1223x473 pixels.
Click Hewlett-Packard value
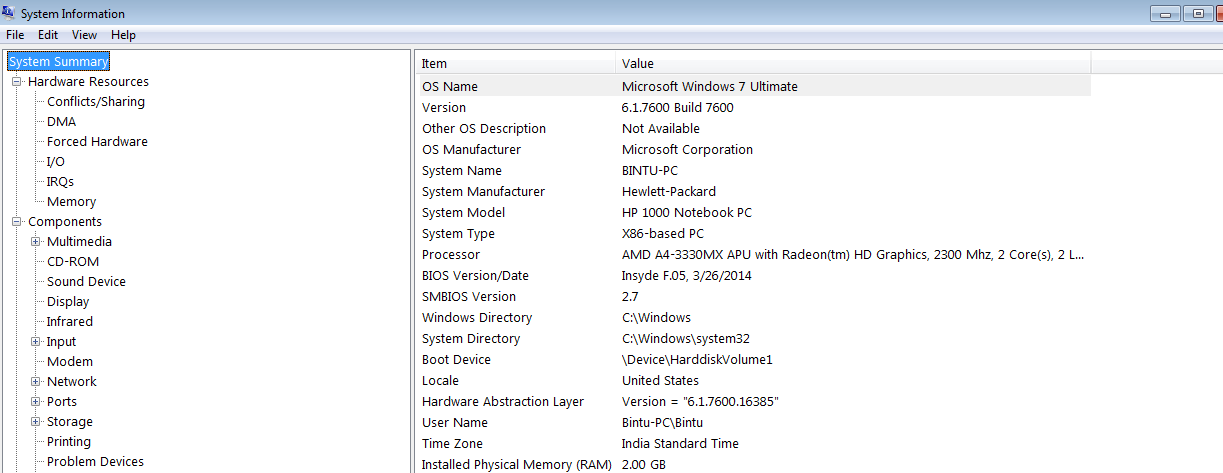point(669,192)
